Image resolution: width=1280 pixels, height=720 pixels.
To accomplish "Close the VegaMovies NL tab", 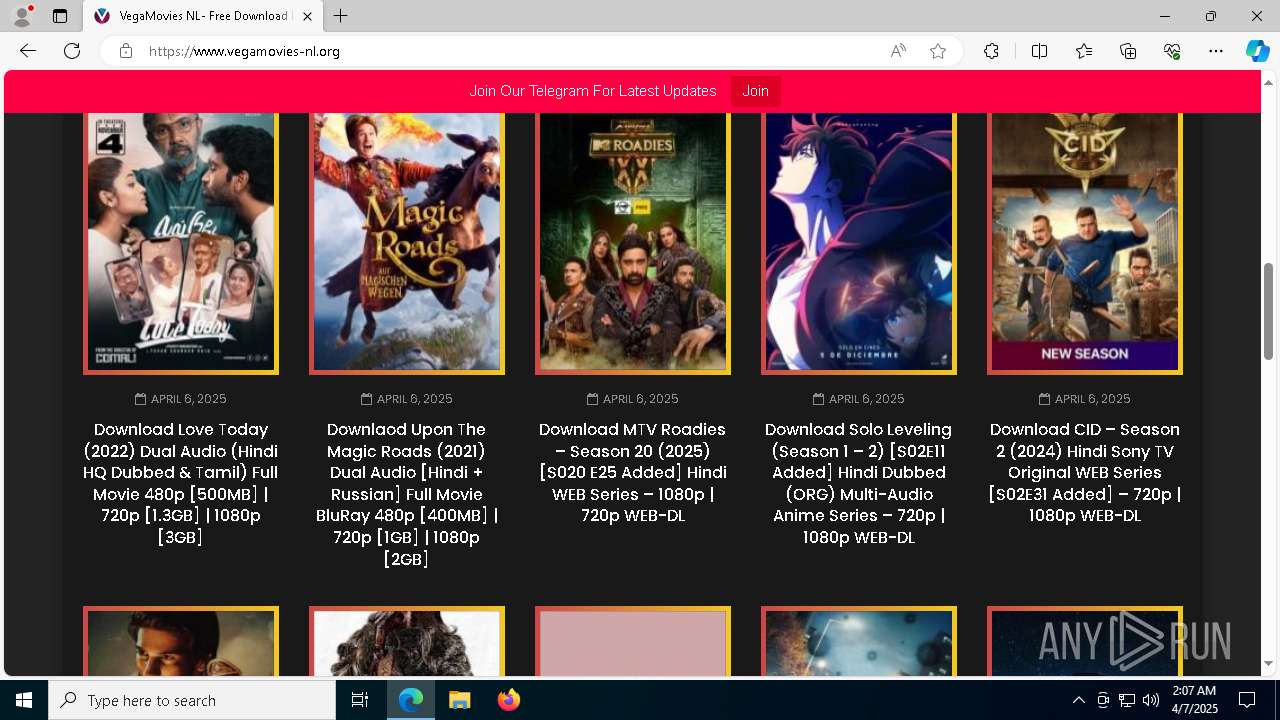I will (x=307, y=16).
